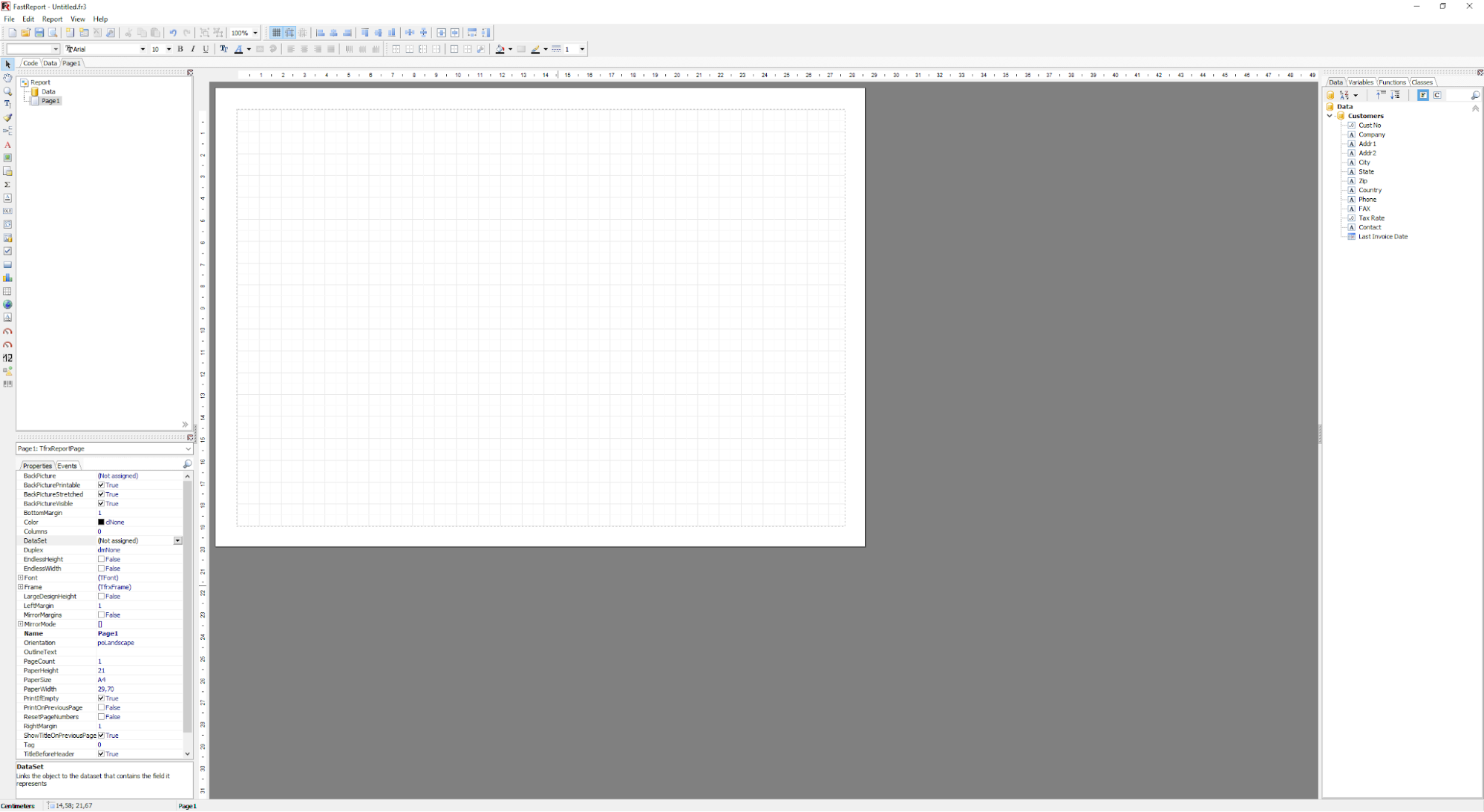Open the font color picker
This screenshot has width=1484, height=812.
tap(239, 49)
